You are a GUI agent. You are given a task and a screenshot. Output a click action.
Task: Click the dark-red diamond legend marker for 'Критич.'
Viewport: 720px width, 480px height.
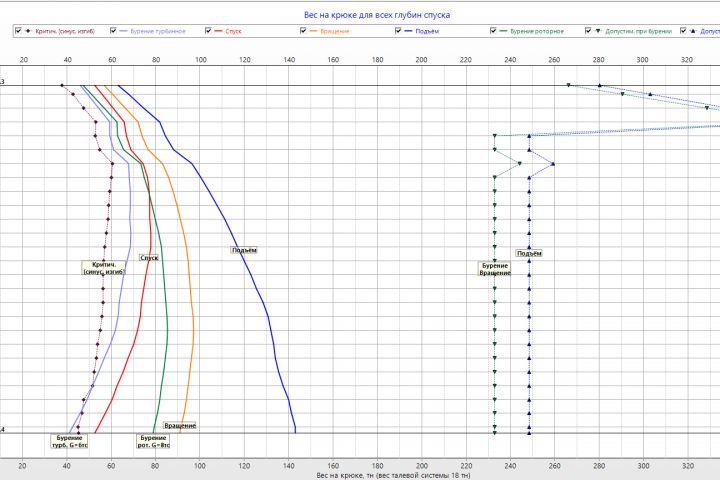28,31
